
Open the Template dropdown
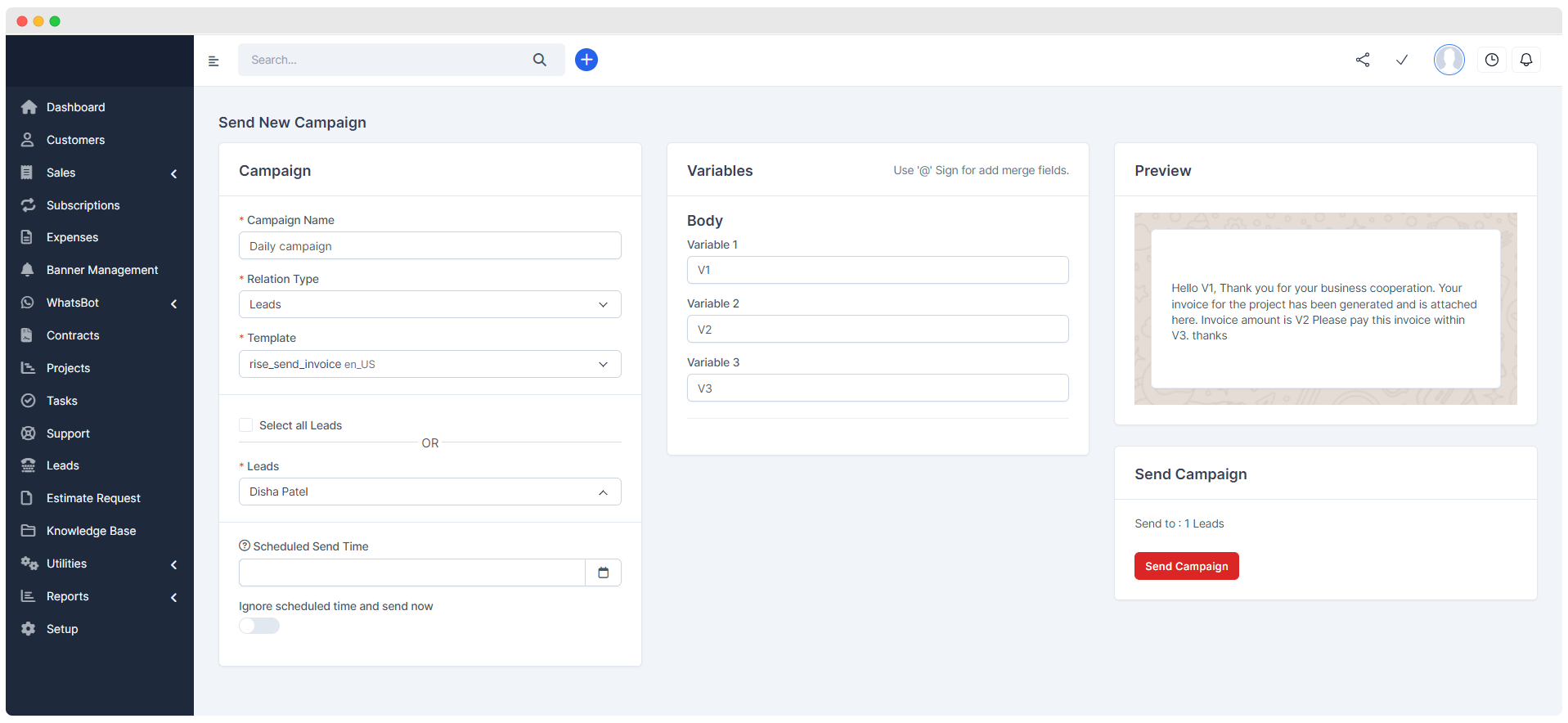tap(429, 364)
